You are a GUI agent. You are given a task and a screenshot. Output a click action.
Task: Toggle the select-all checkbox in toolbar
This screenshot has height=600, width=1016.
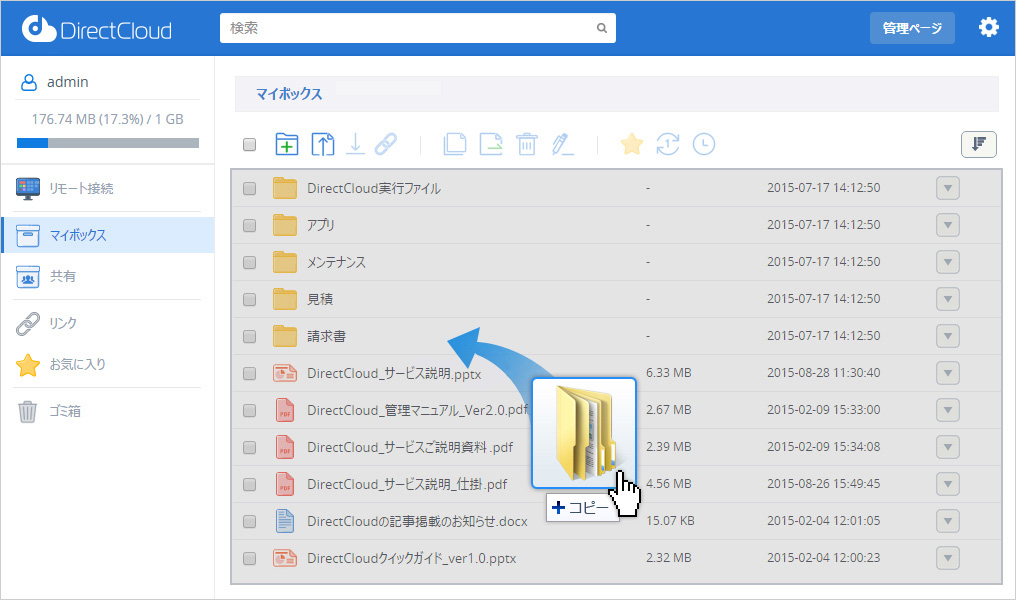[249, 144]
